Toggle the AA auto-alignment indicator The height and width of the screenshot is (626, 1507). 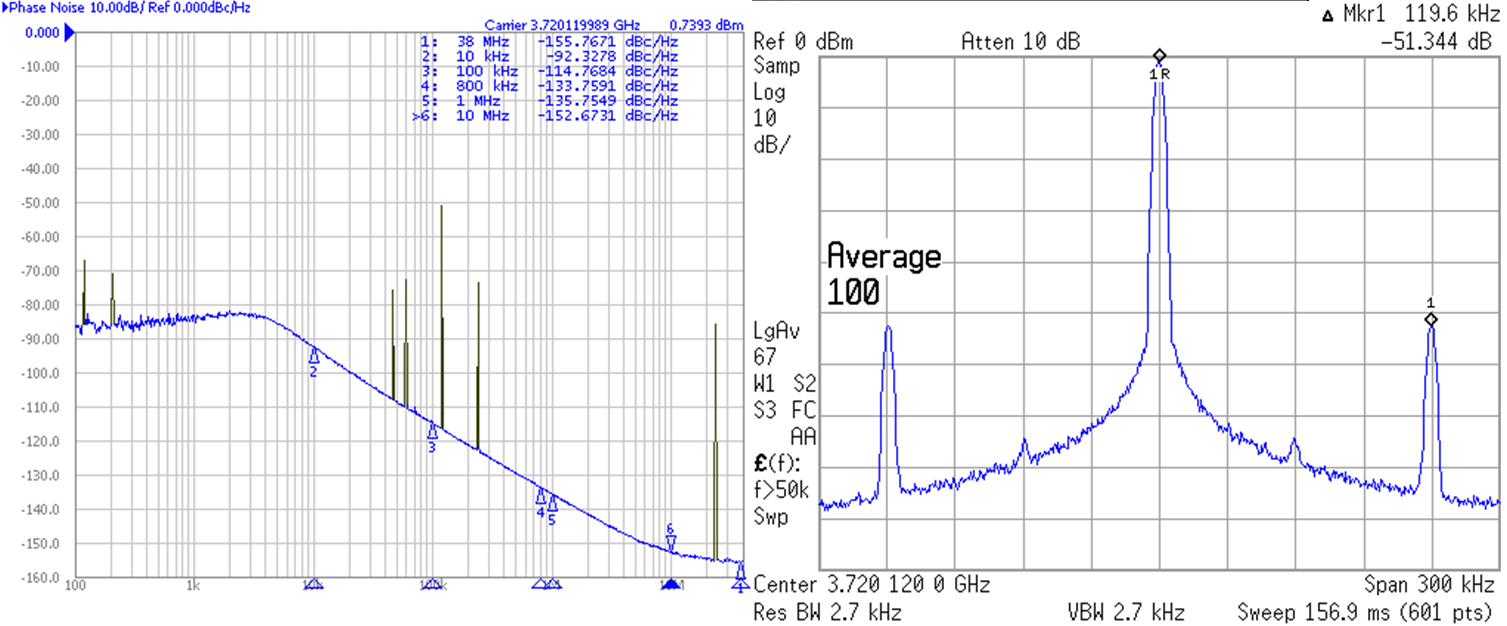point(803,437)
